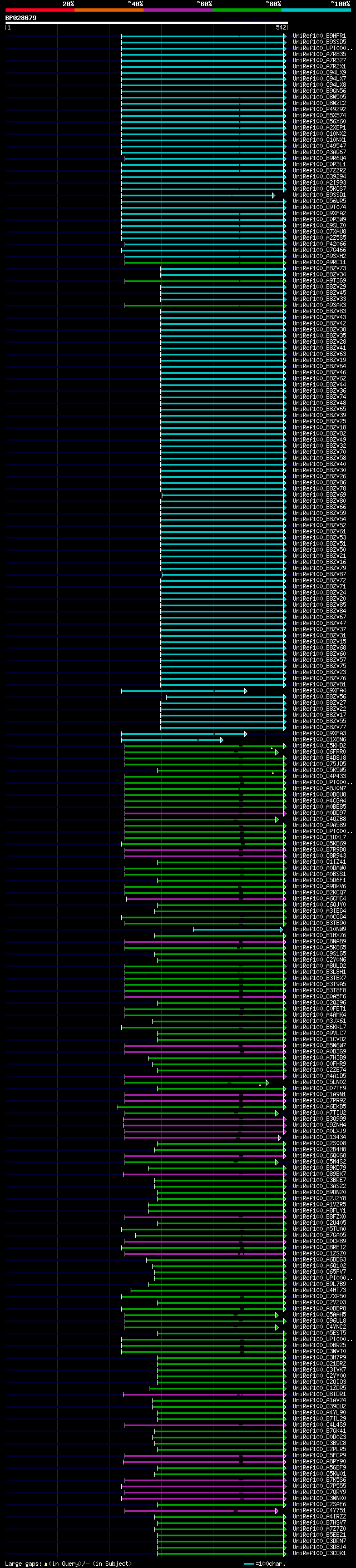This screenshot has width=356, height=1568.
Task: Click the purple ~60% identity legend bar
Action: (179, 10)
